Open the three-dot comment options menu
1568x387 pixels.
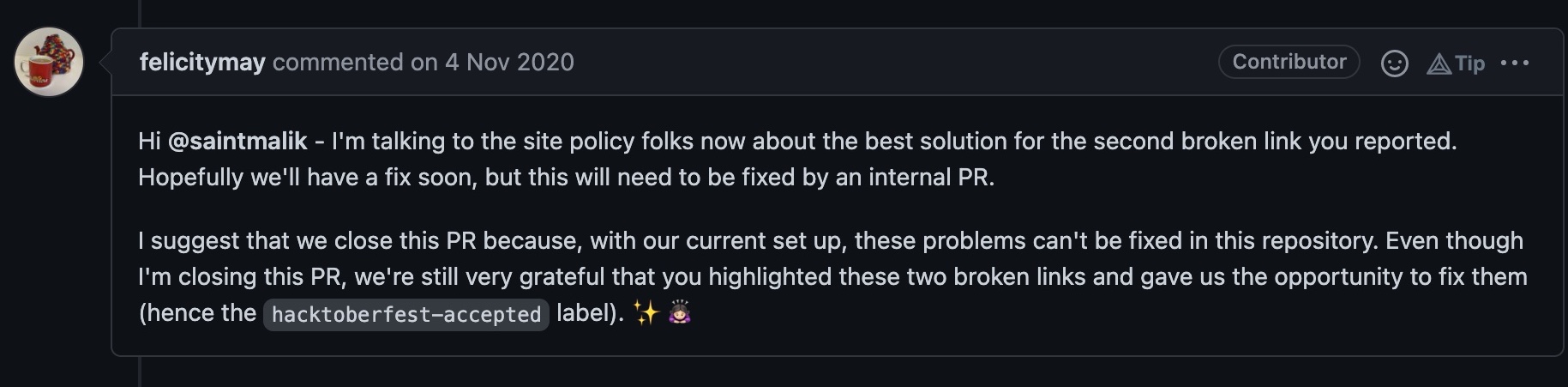pos(1515,63)
